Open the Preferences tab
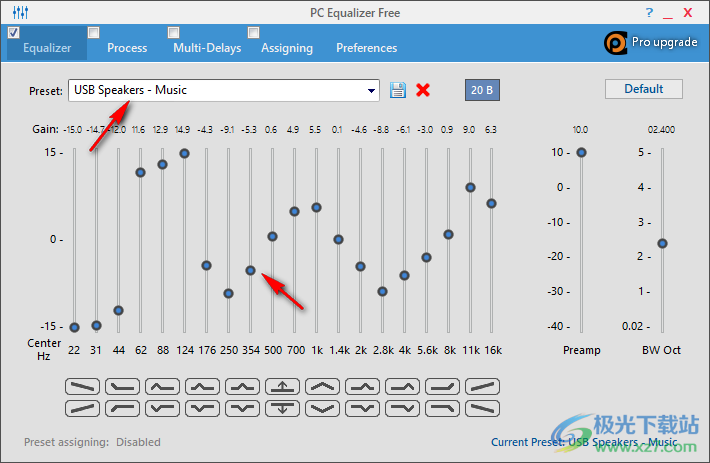The image size is (710, 463). click(367, 48)
